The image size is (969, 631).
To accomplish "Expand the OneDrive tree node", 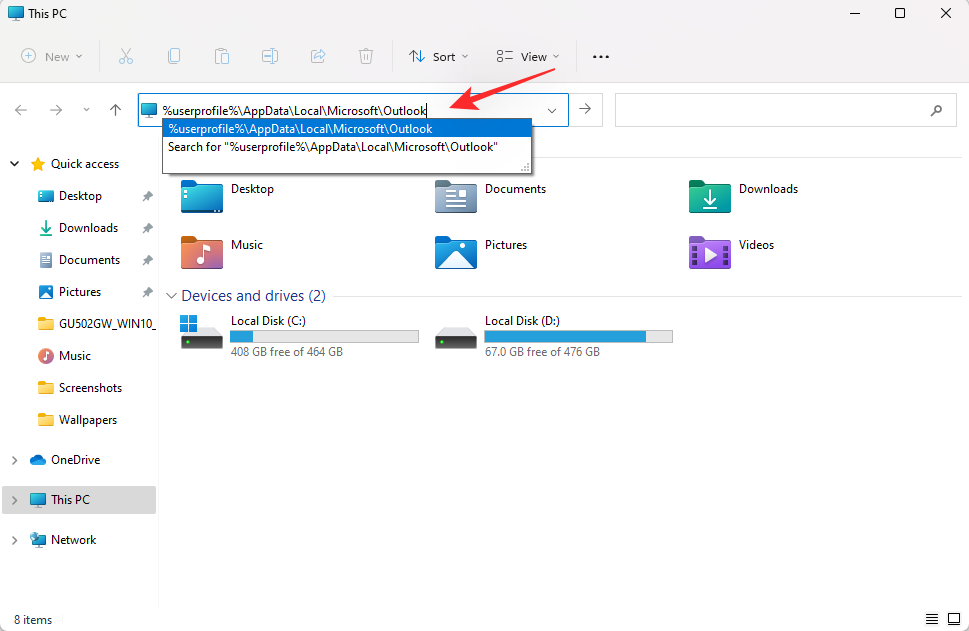I will [x=14, y=460].
